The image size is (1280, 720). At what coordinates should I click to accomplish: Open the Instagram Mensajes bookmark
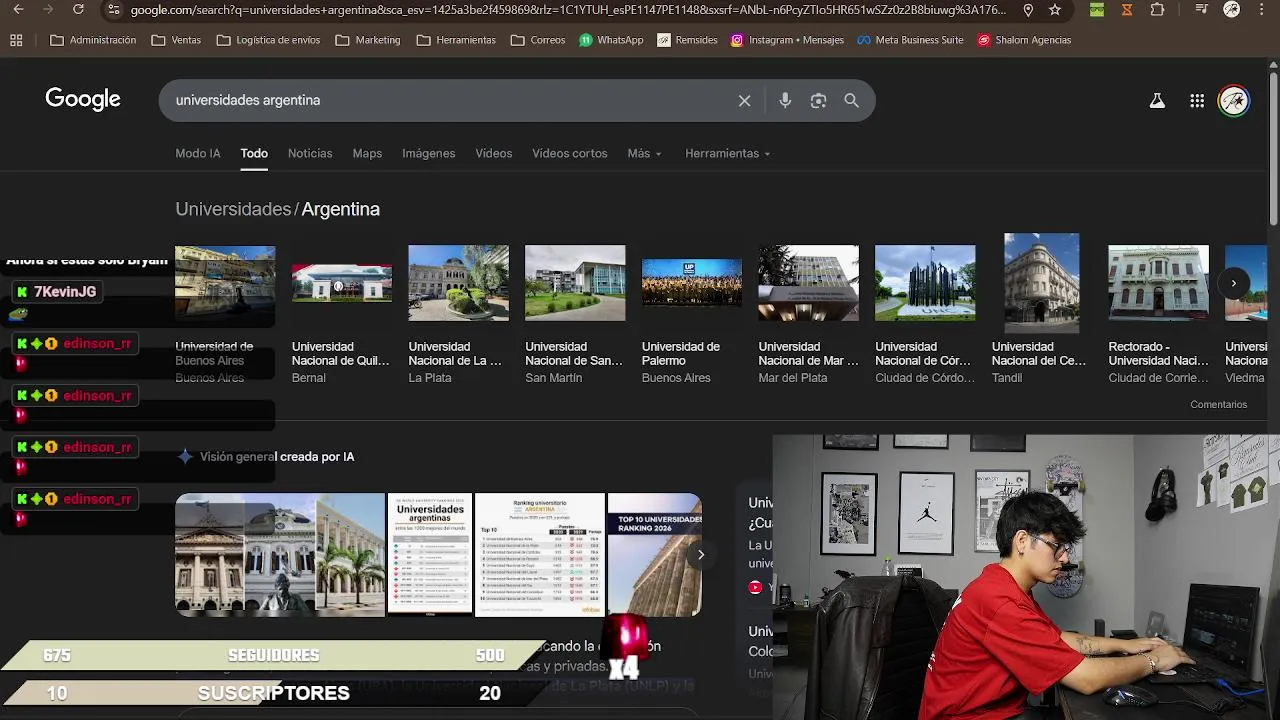coord(787,40)
